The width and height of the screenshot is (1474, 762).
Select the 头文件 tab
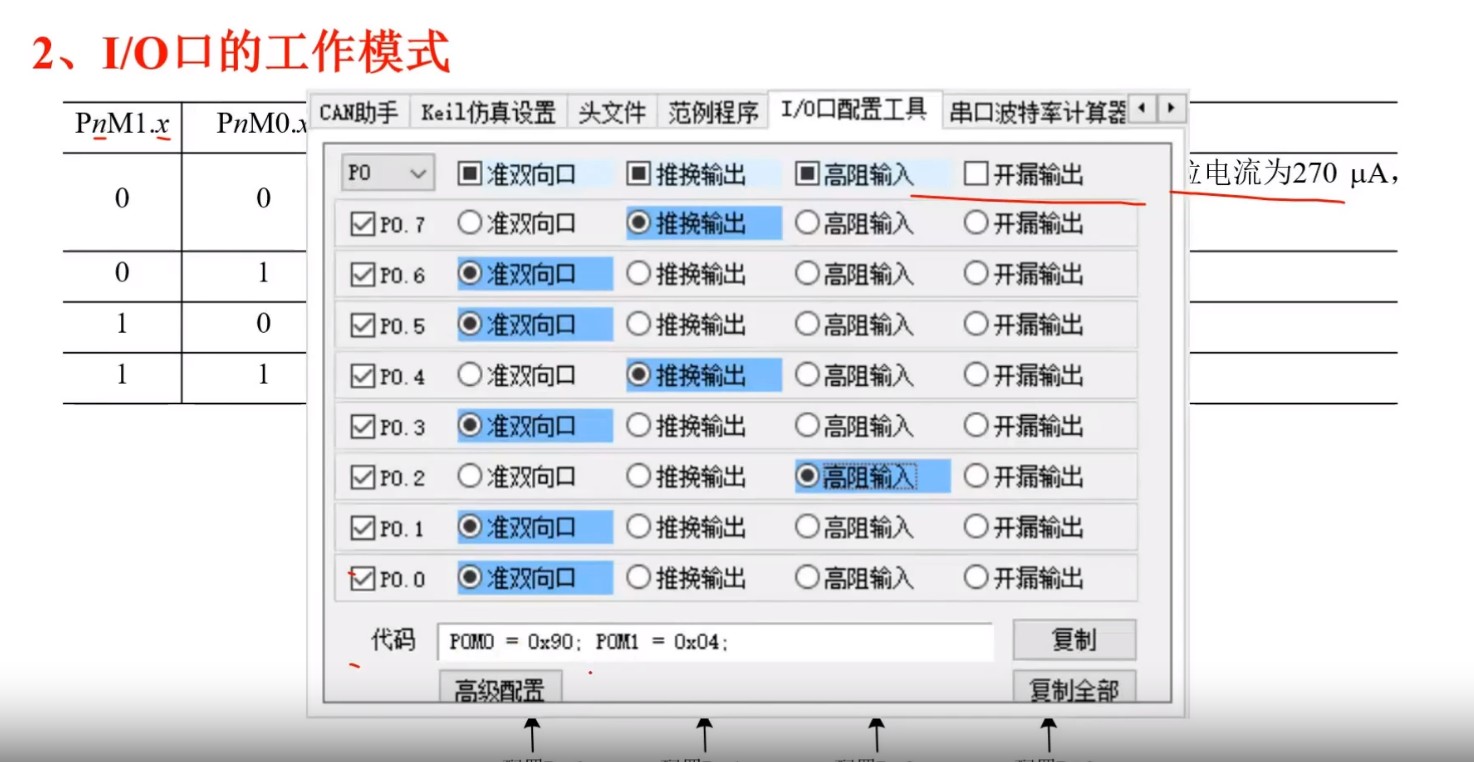coord(612,112)
